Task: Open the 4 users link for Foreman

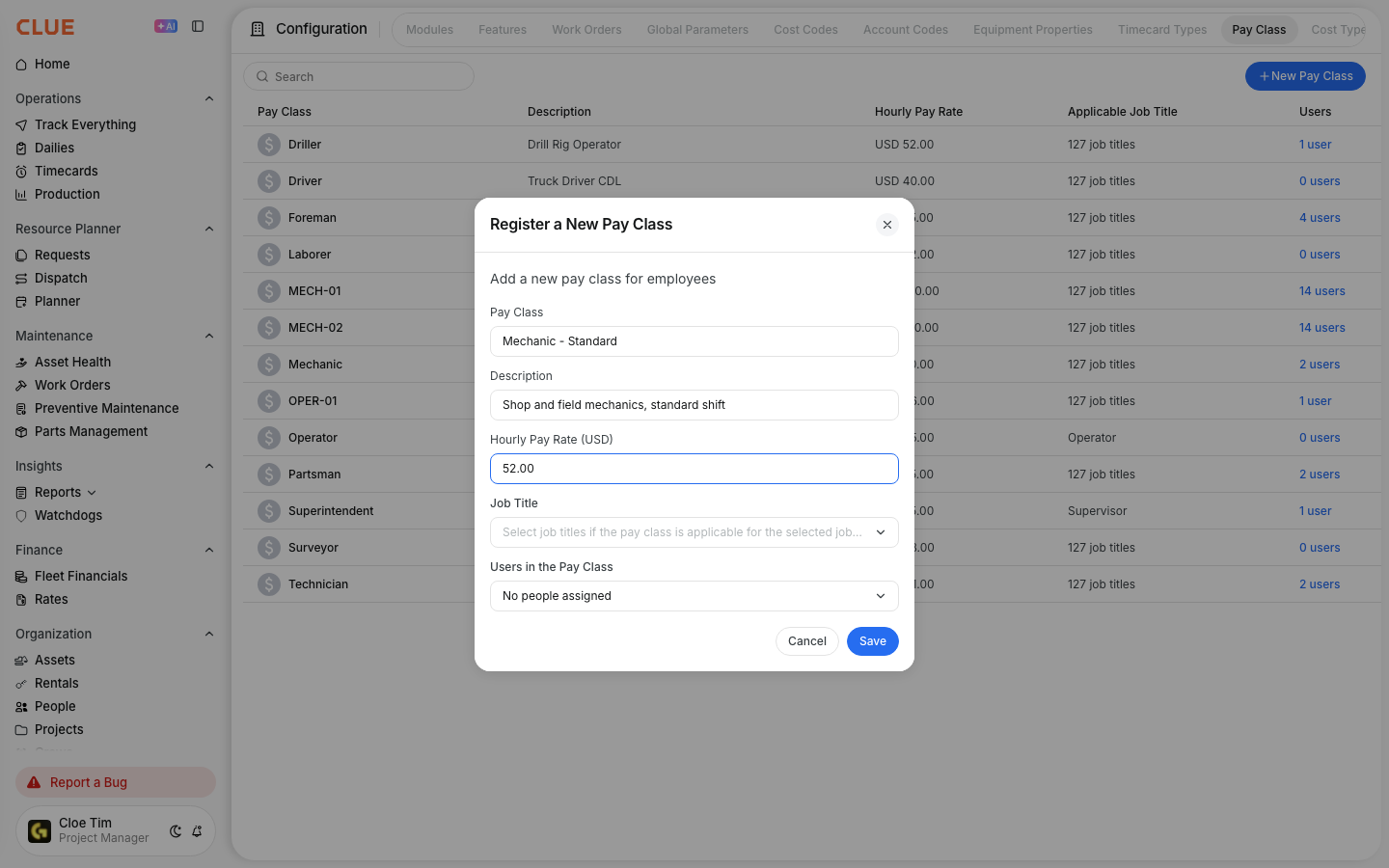Action: coord(1320,218)
